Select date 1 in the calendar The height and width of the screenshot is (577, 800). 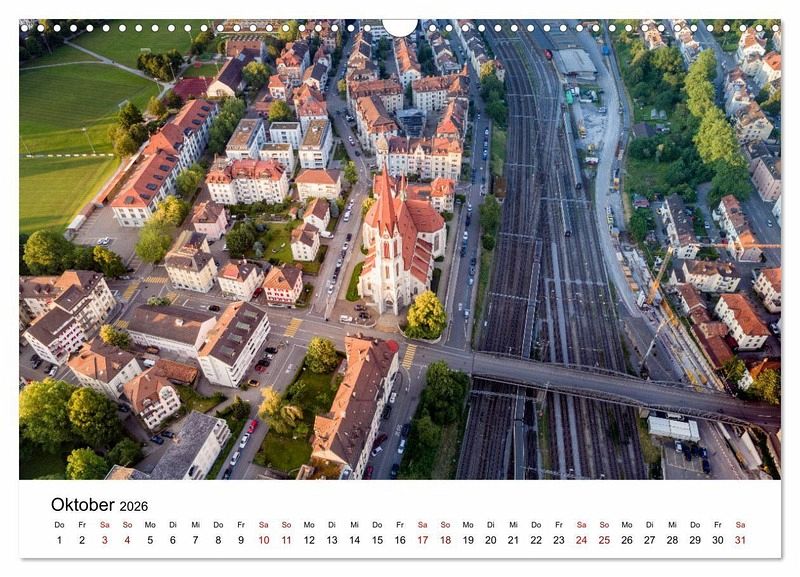click(59, 540)
